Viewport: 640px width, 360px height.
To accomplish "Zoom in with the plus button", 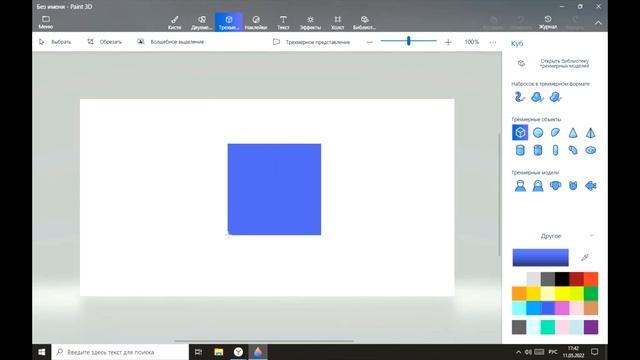I will click(448, 42).
